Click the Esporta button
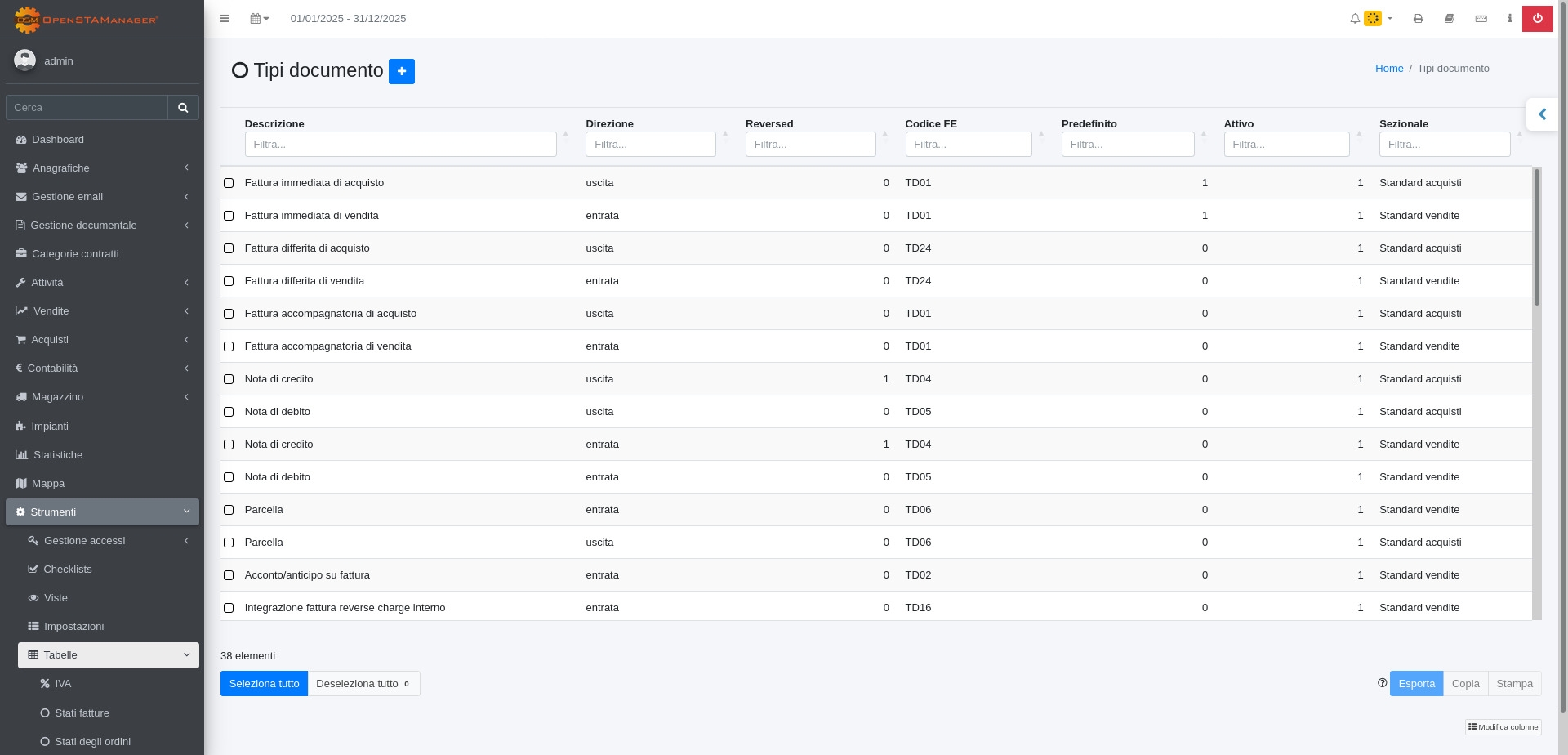 (1416, 684)
